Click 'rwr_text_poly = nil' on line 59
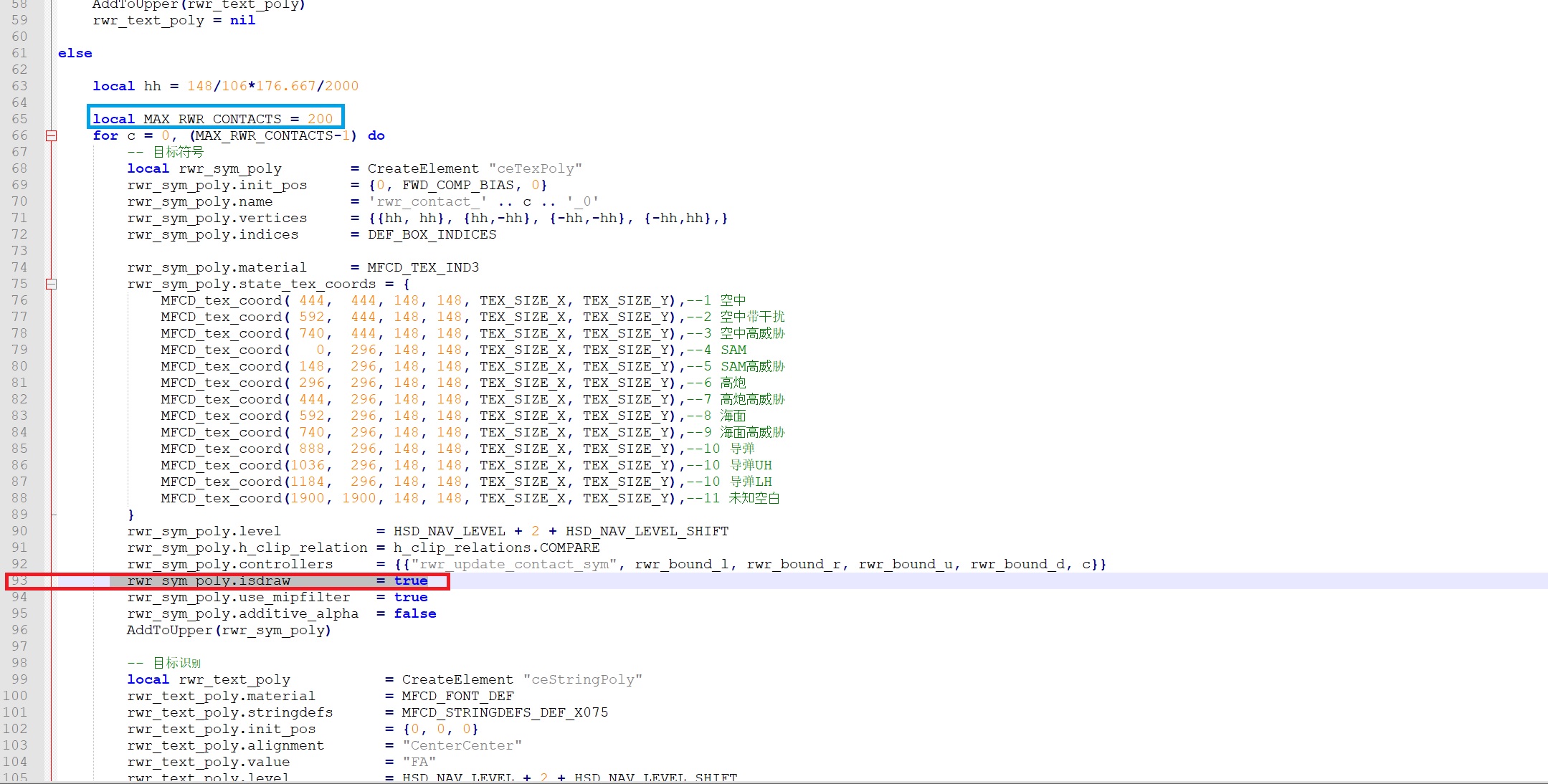The image size is (1548, 784). pos(174,20)
